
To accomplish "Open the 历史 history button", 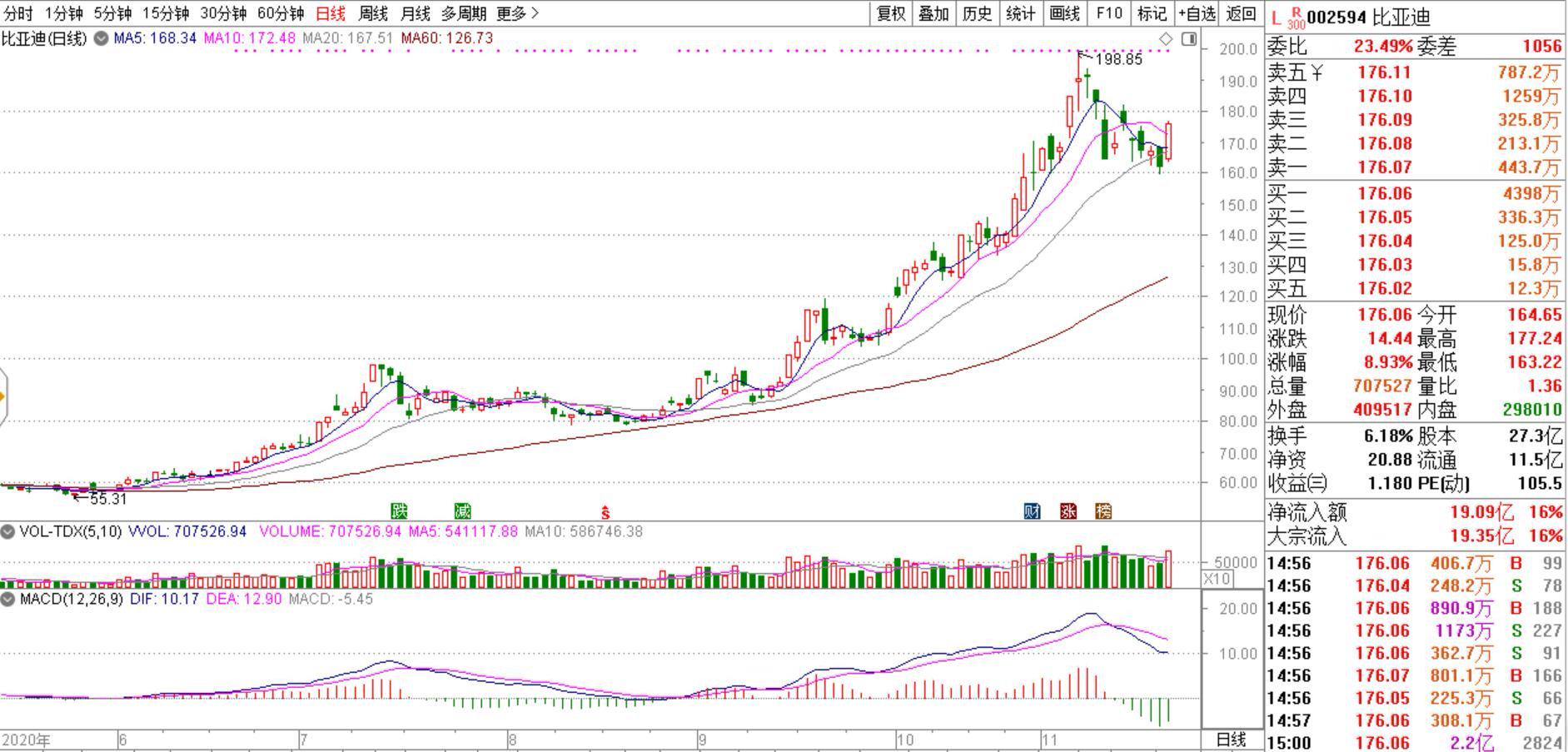I will 977,13.
